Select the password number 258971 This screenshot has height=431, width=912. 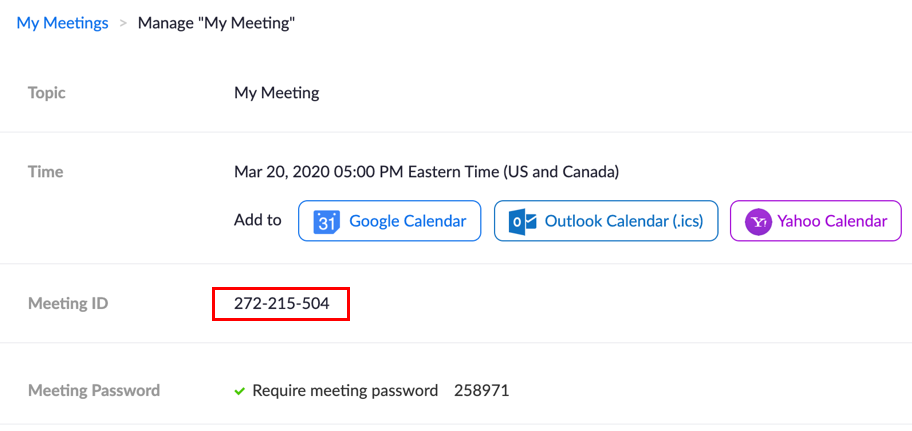482,390
